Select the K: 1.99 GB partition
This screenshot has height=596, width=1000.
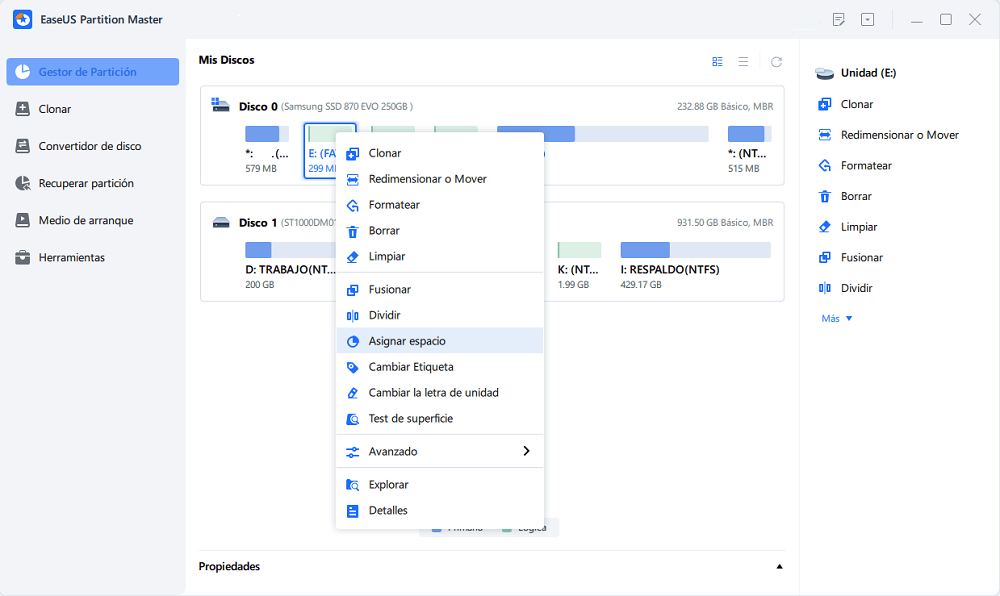(x=578, y=266)
